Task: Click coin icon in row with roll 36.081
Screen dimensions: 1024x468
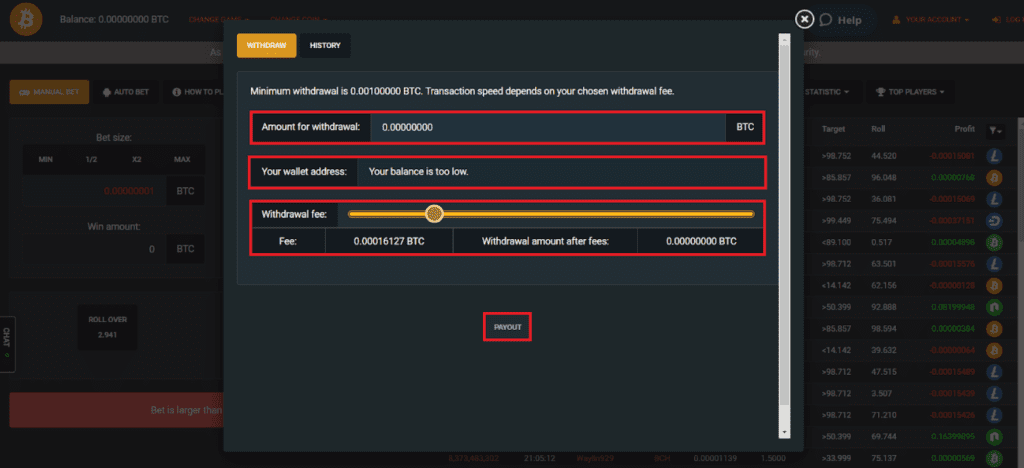Action: point(994,199)
